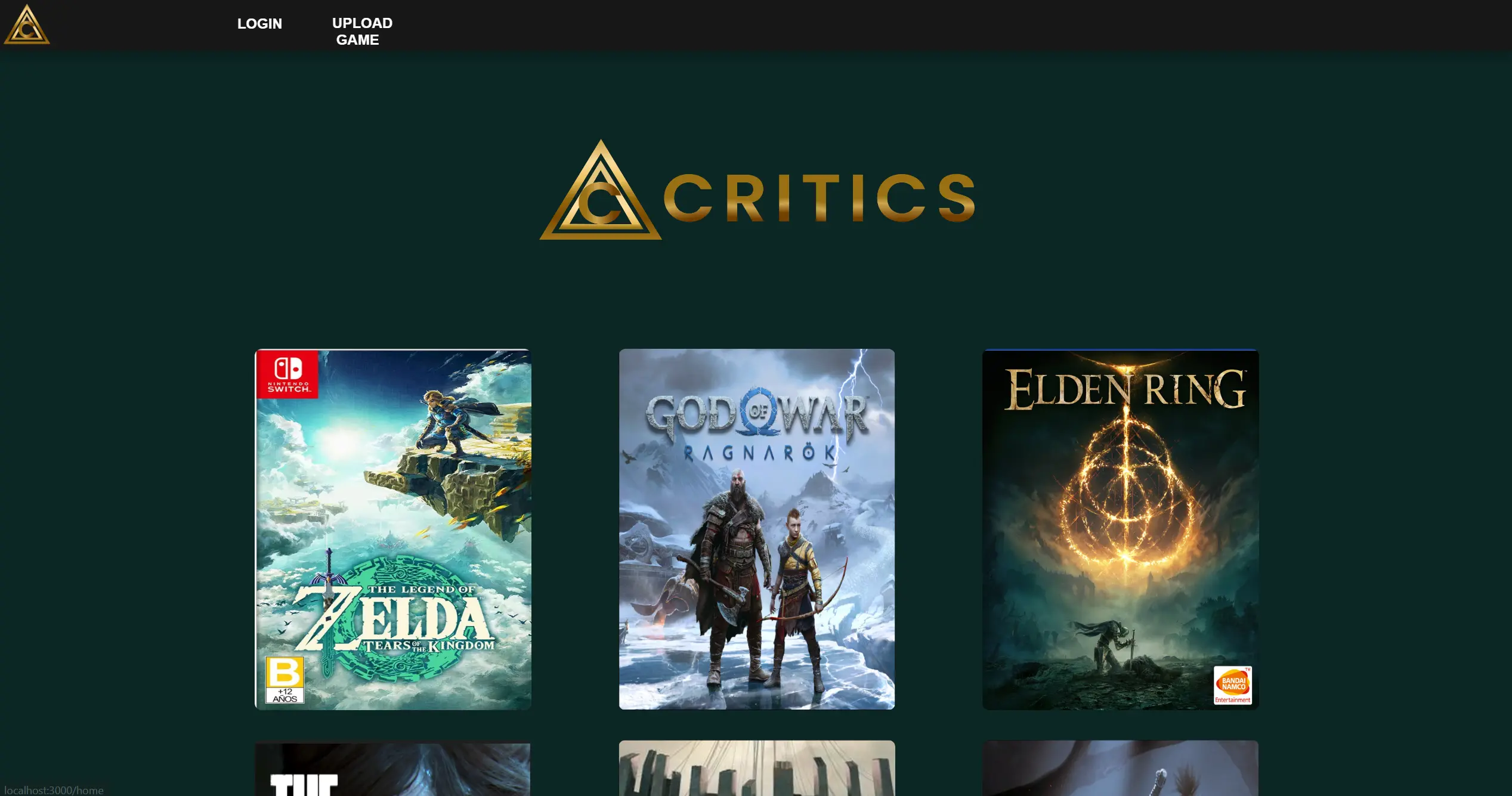
Task: Open the Zelda Tears of the Kingdom cover
Action: pos(393,529)
